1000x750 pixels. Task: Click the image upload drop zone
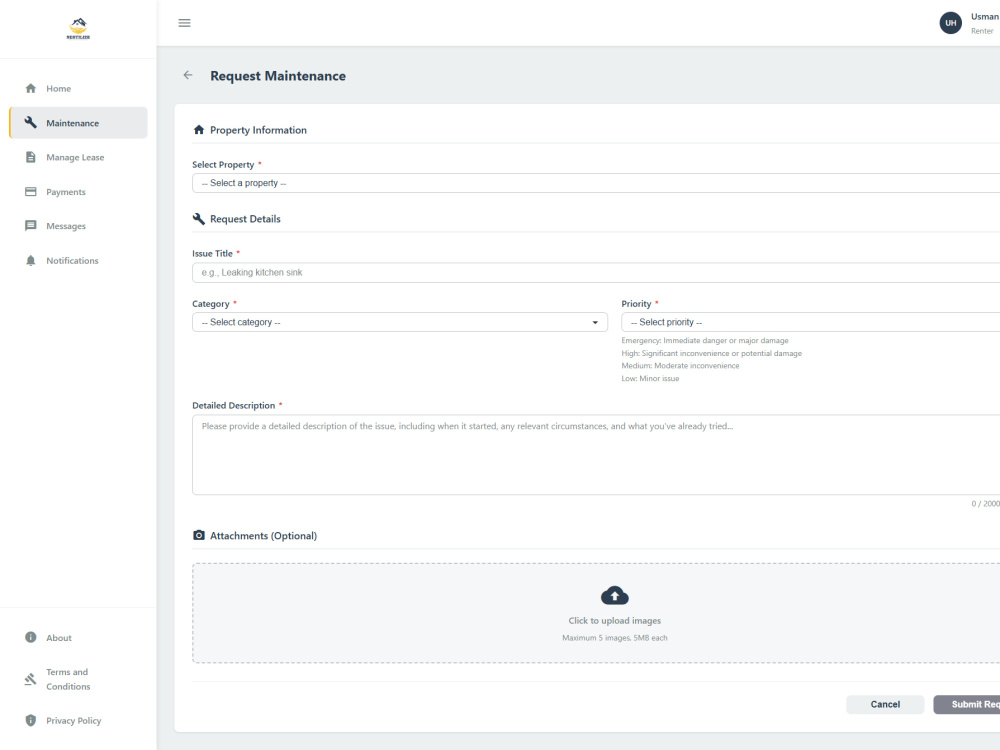pyautogui.click(x=596, y=613)
